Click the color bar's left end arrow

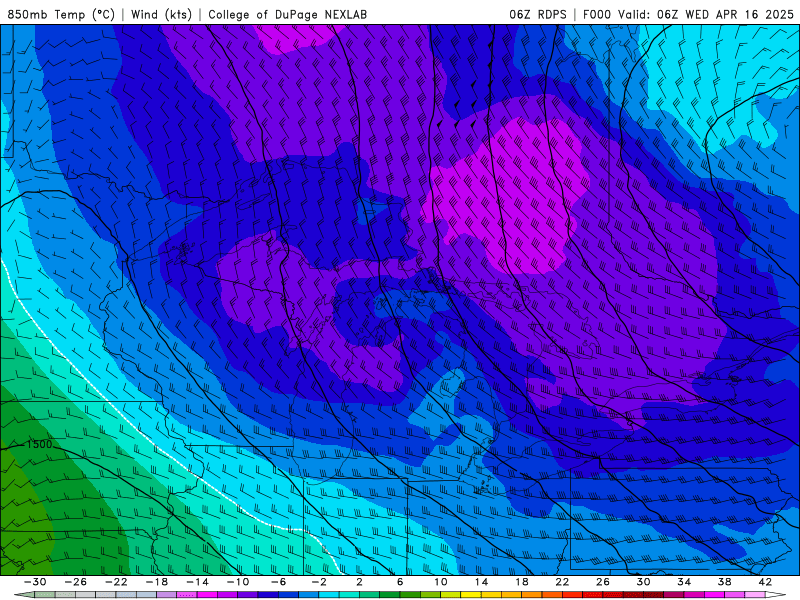24,595
